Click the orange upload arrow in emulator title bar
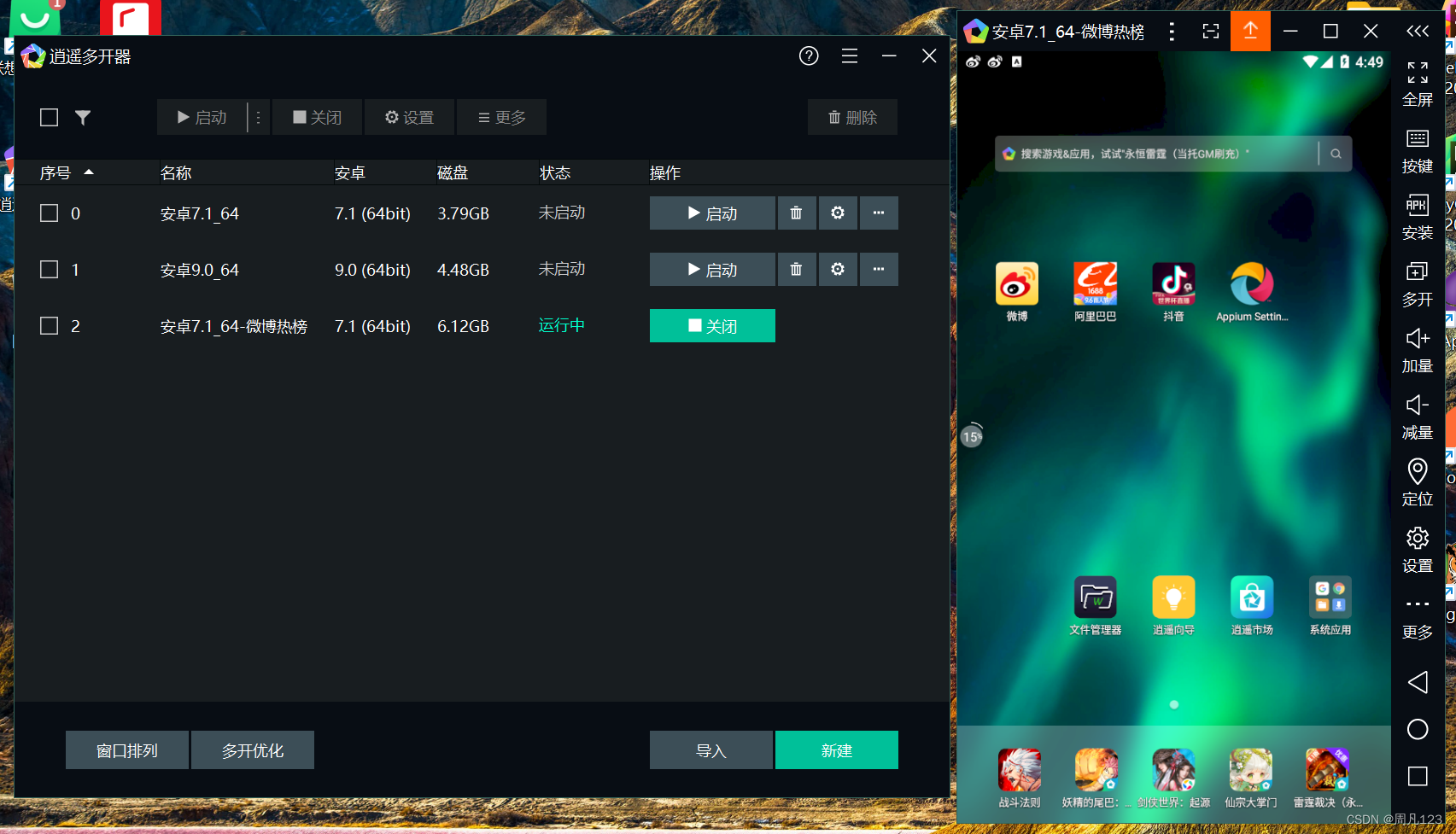Viewport: 1456px width, 834px height. coord(1250,32)
